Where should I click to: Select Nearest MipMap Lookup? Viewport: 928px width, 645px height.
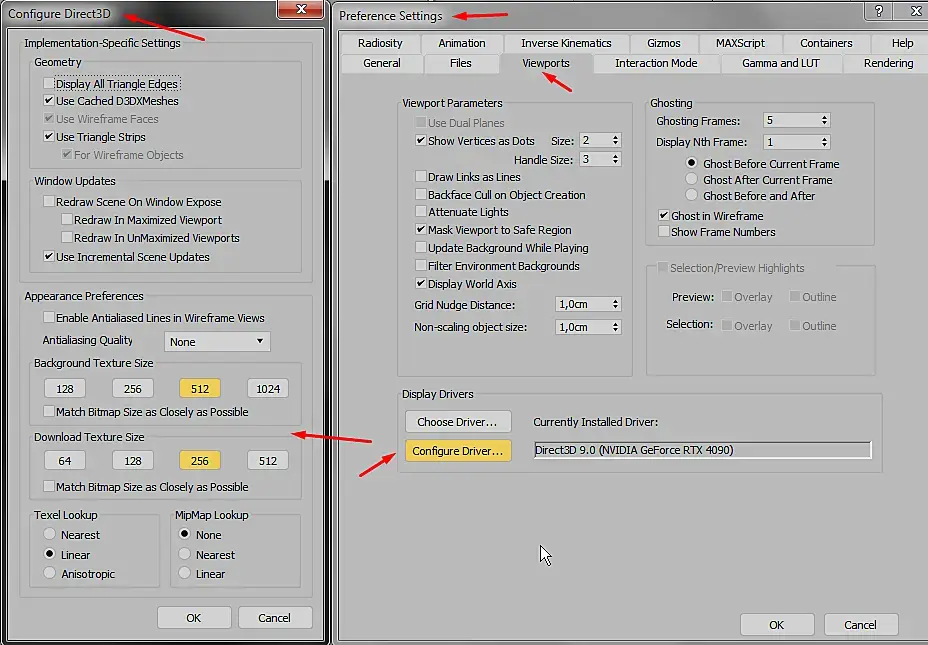tap(185, 554)
